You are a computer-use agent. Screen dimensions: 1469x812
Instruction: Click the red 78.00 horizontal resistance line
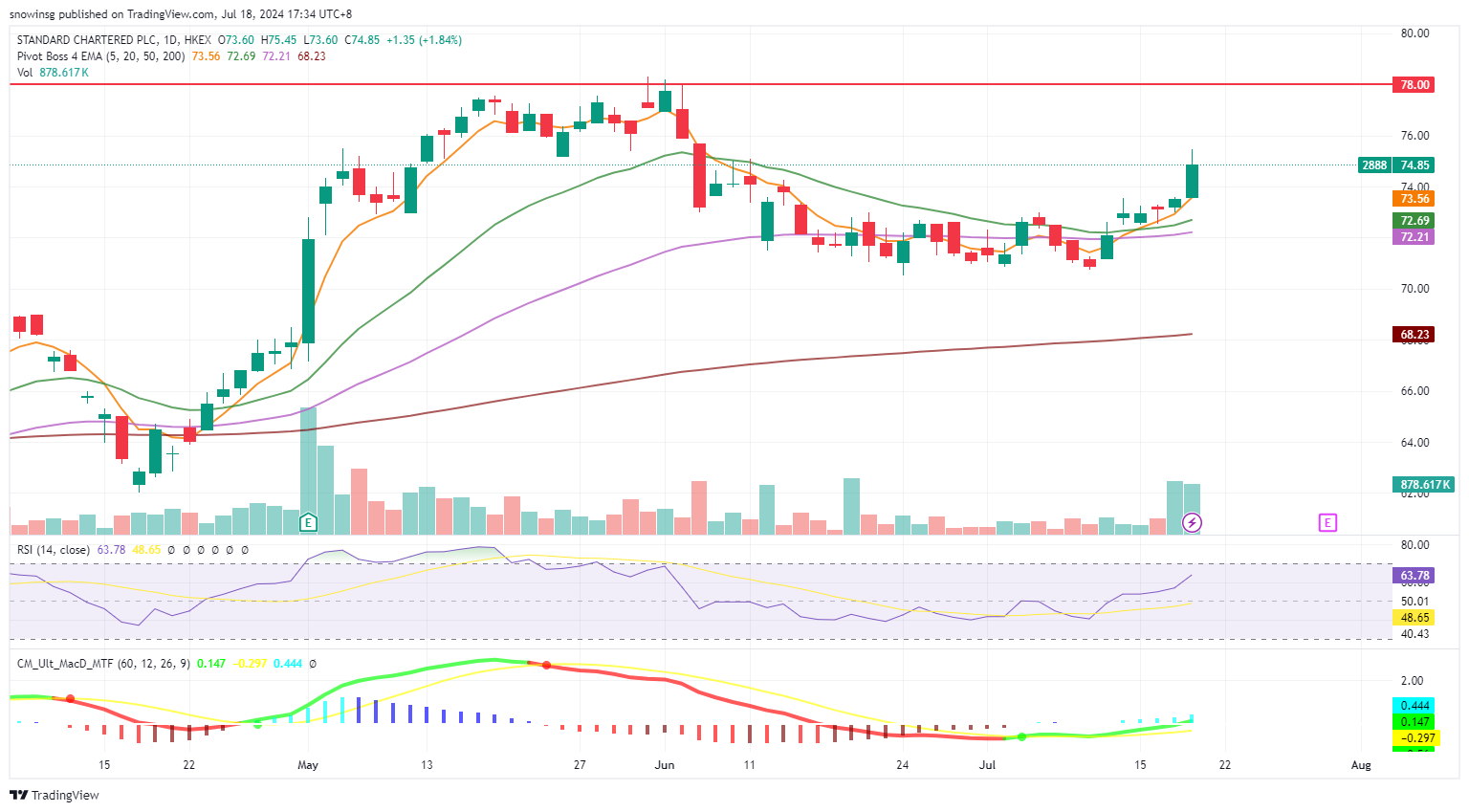click(700, 84)
